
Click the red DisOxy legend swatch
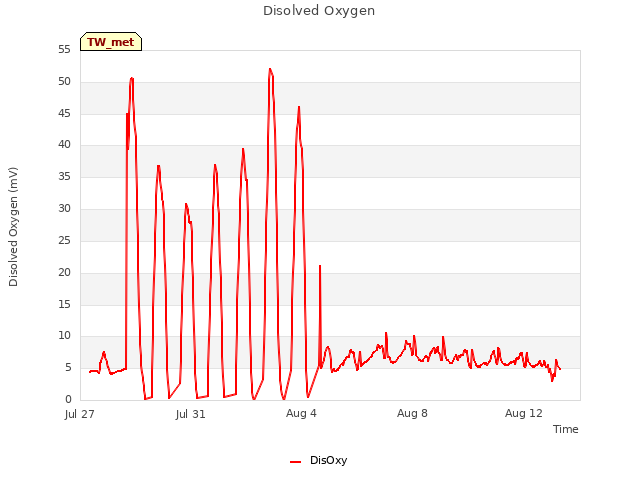coord(296,462)
